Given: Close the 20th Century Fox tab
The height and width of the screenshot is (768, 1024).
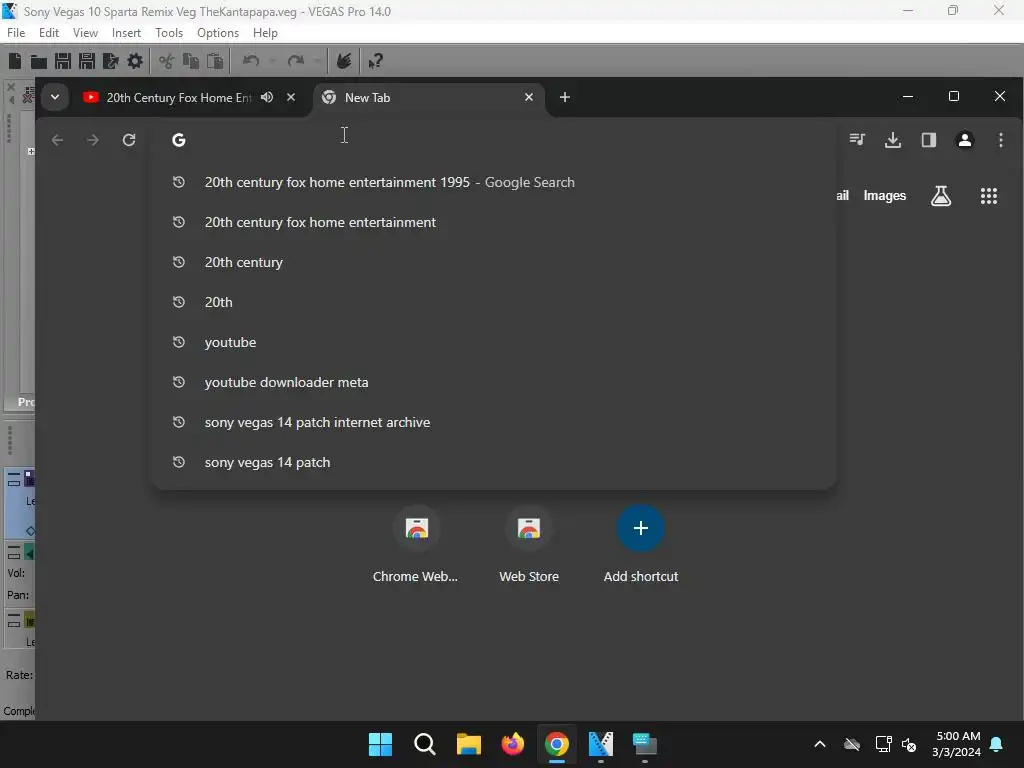Looking at the screenshot, I should click(x=291, y=97).
